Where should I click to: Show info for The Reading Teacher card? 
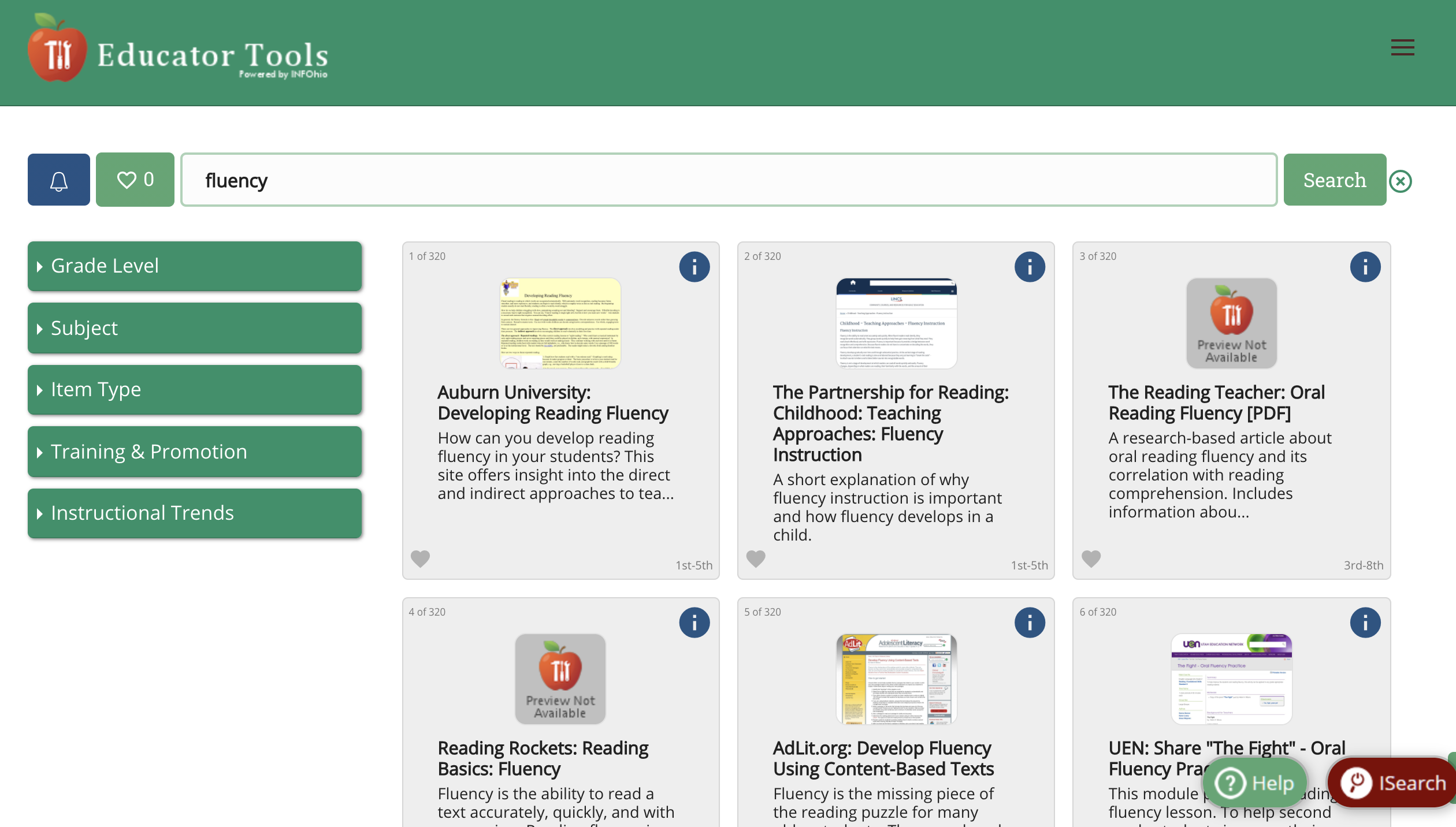[x=1365, y=267]
